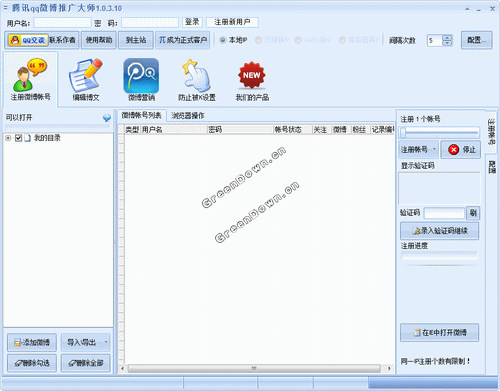Click the 注册新用户 button
The image size is (500, 391).
point(232,22)
